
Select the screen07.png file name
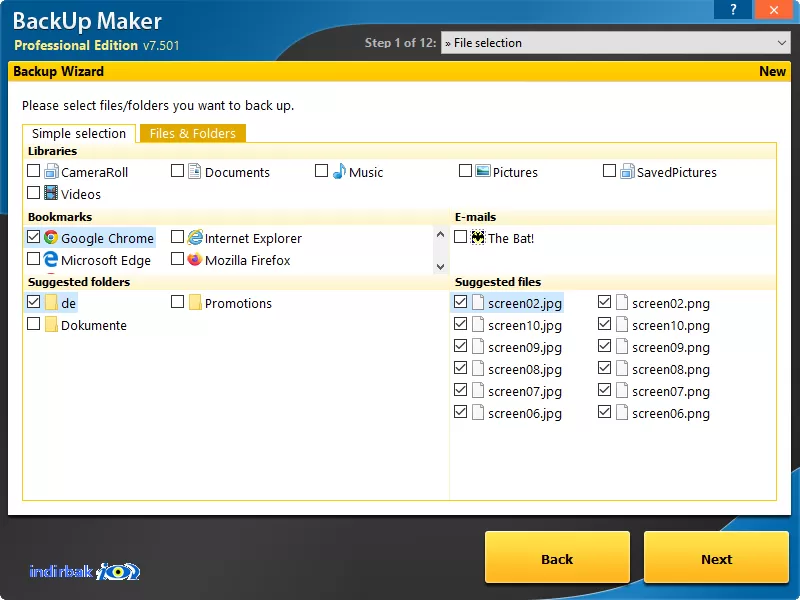point(670,391)
